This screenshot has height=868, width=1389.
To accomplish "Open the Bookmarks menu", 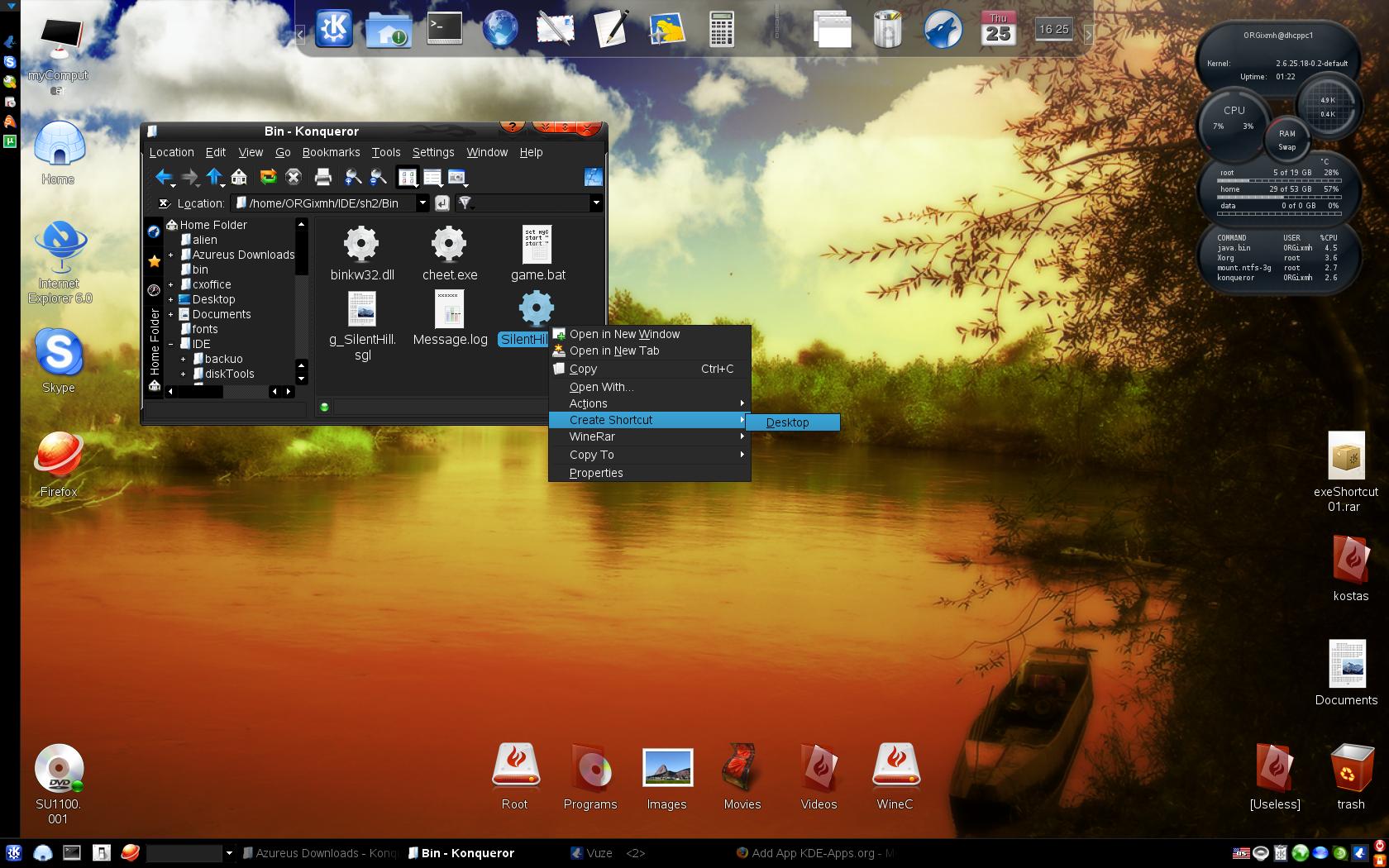I will coord(331,152).
